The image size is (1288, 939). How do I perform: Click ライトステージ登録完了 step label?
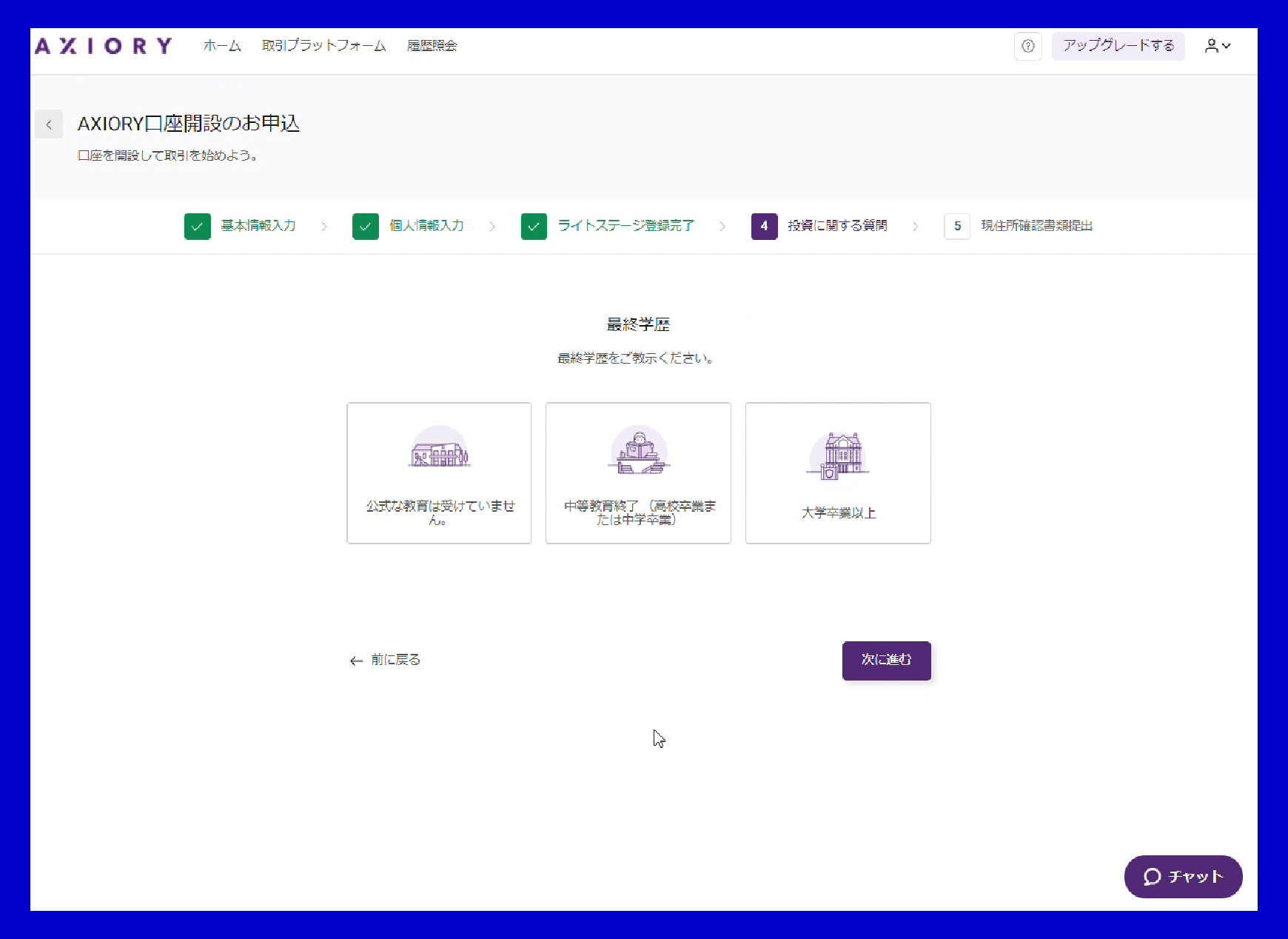pyautogui.click(x=626, y=226)
